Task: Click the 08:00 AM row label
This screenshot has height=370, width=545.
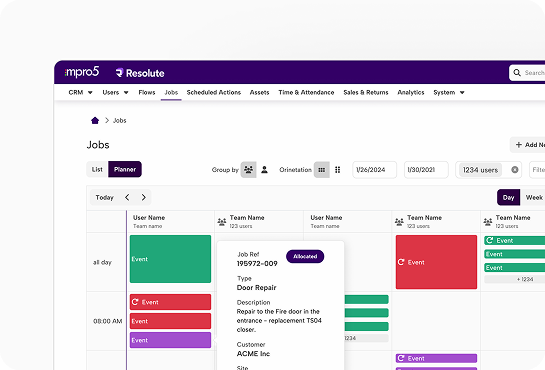Action: point(108,321)
